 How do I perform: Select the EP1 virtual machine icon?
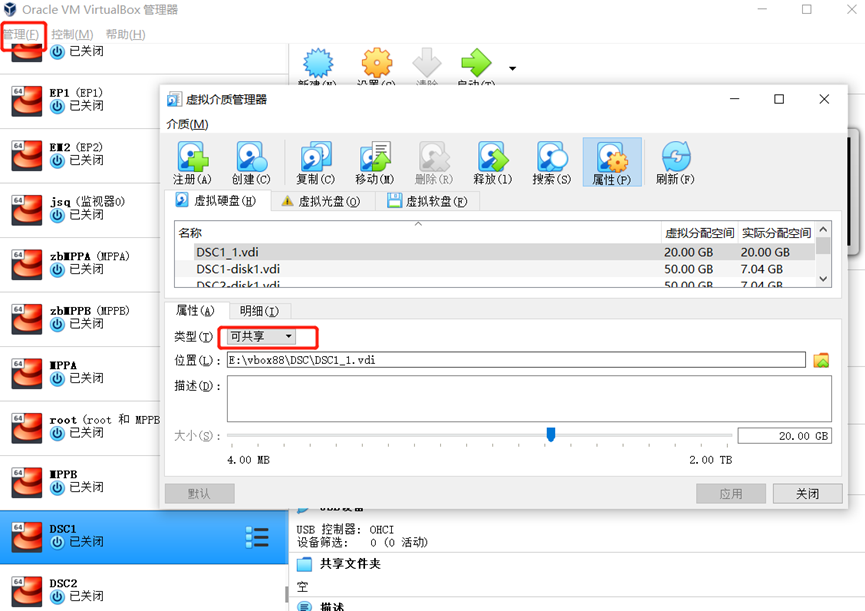click(x=26, y=101)
